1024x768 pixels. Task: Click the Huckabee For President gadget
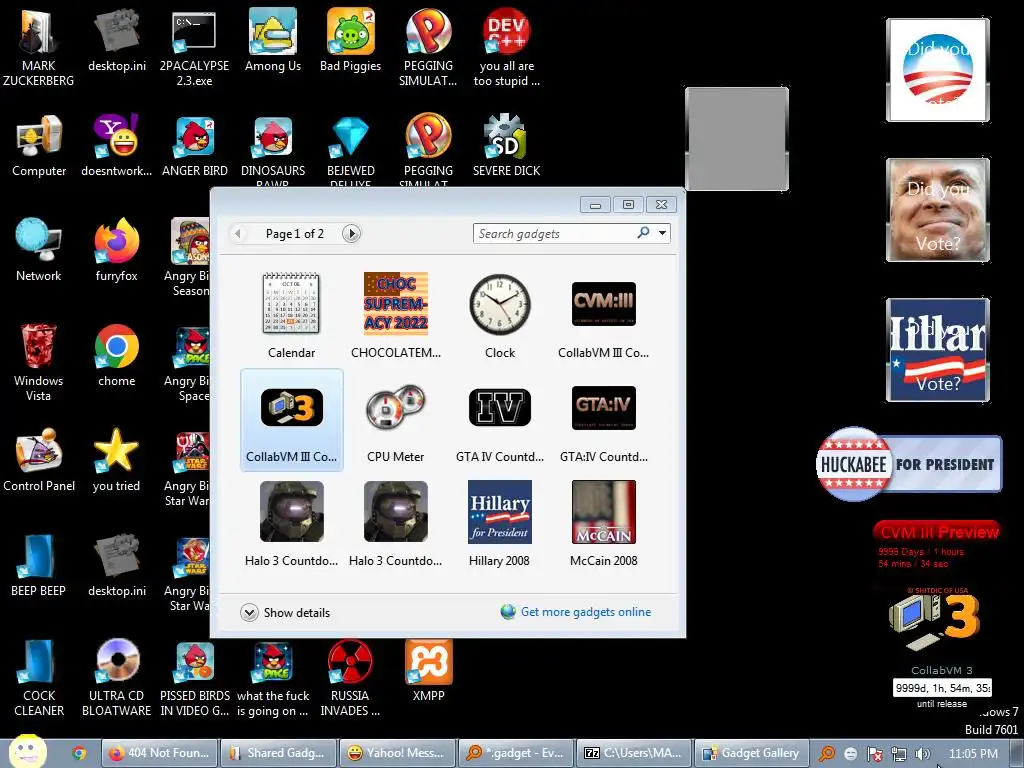[x=908, y=464]
